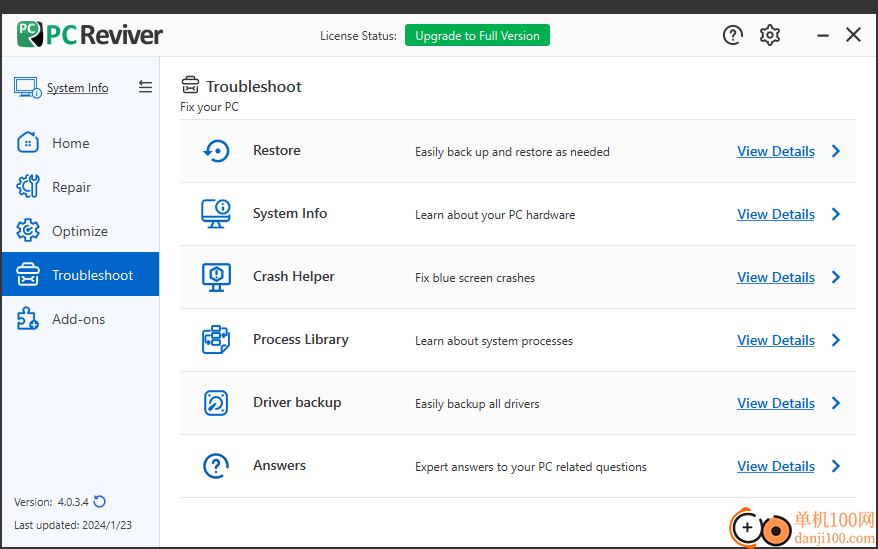Viewport: 878px width, 549px height.
Task: Click 'Fix blue screen crashes' description
Action: click(x=475, y=278)
